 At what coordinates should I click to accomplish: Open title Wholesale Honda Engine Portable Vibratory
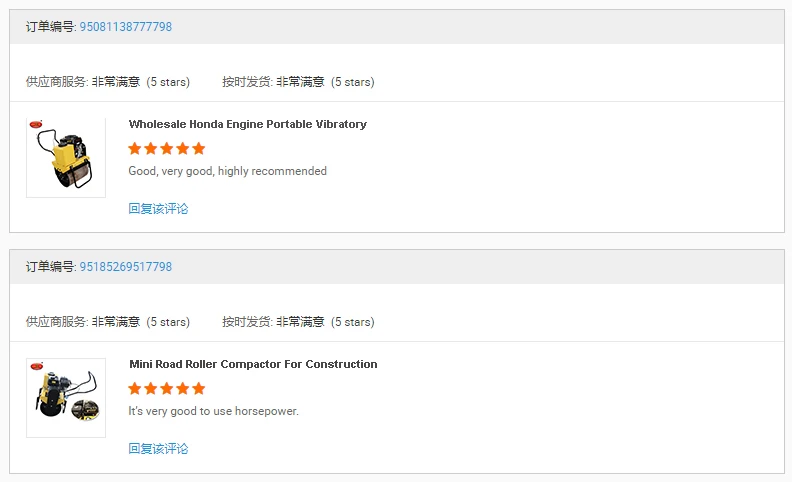[x=248, y=124]
